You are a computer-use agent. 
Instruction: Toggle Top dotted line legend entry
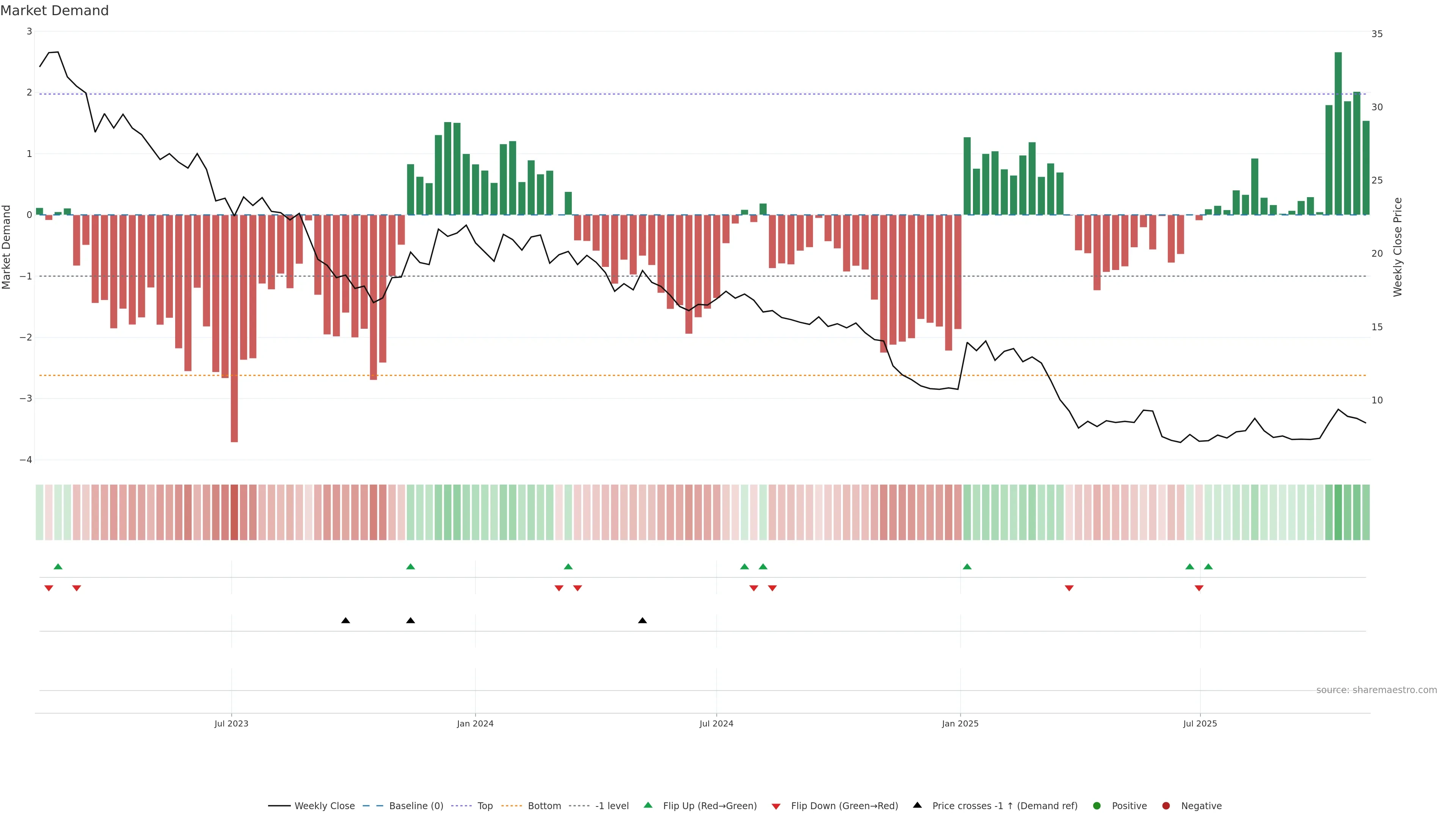point(485,805)
